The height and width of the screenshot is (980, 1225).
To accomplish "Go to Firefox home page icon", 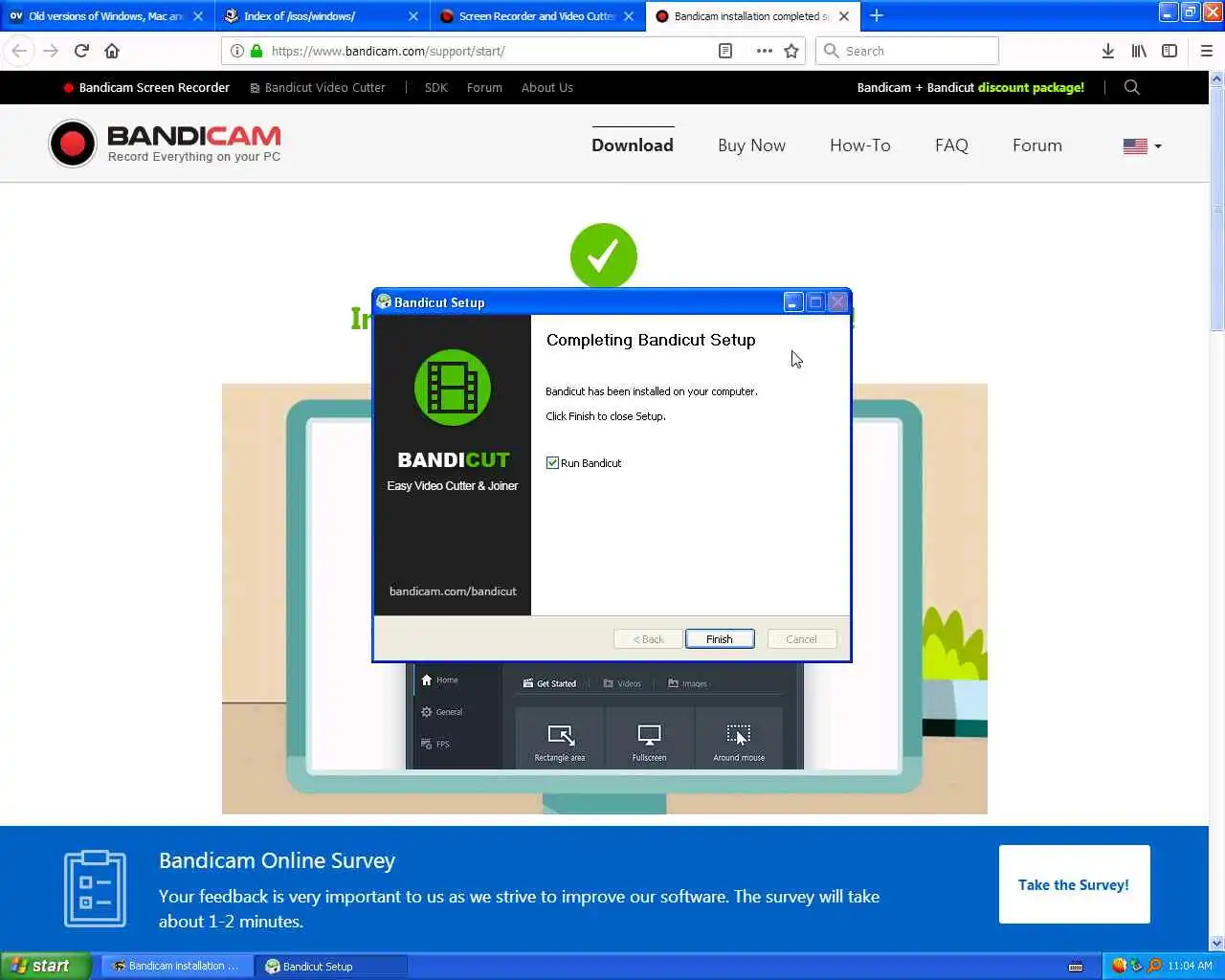I will 112,51.
